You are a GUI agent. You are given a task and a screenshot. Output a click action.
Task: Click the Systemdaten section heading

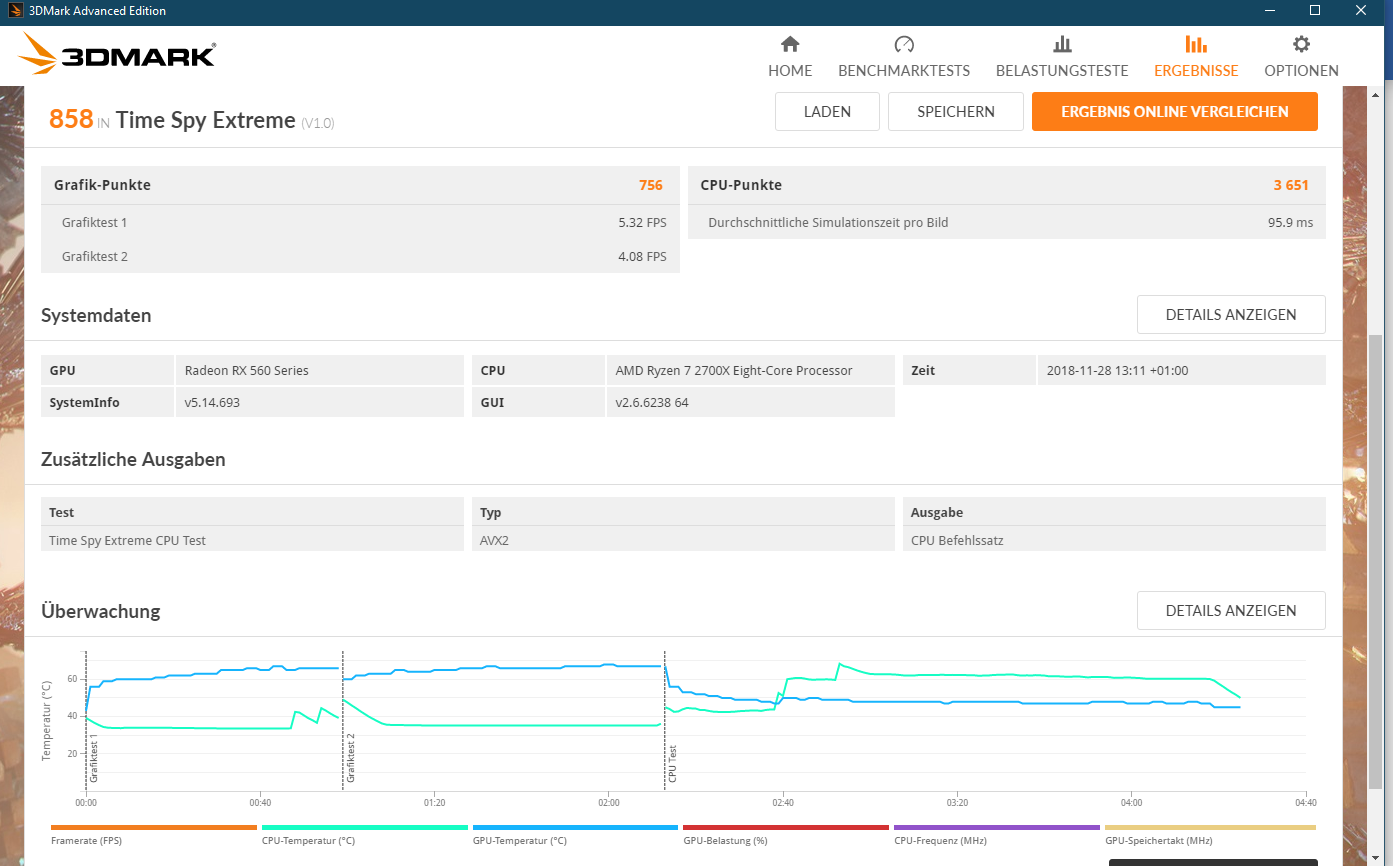96,316
